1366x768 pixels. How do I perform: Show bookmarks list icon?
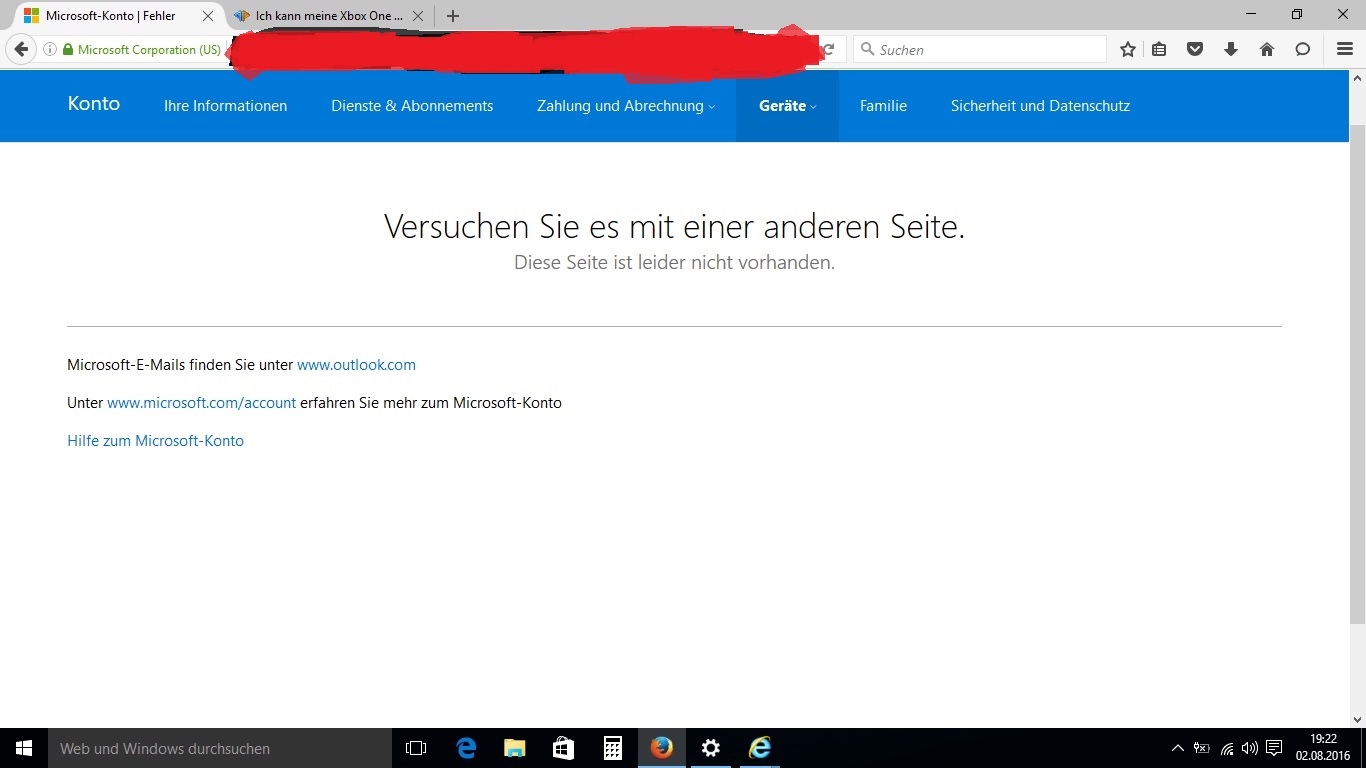coord(1159,49)
